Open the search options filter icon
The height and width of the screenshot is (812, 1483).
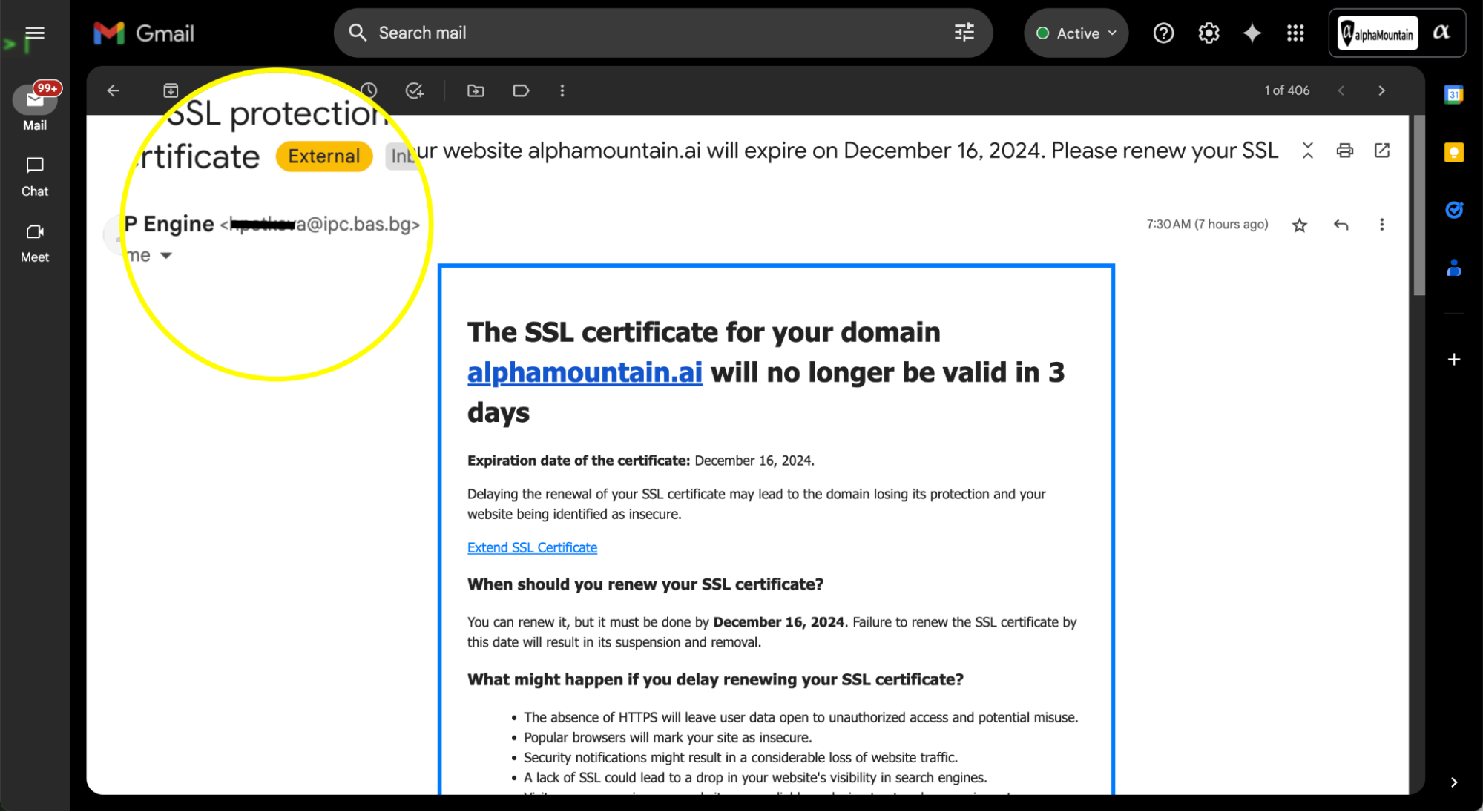tap(964, 33)
